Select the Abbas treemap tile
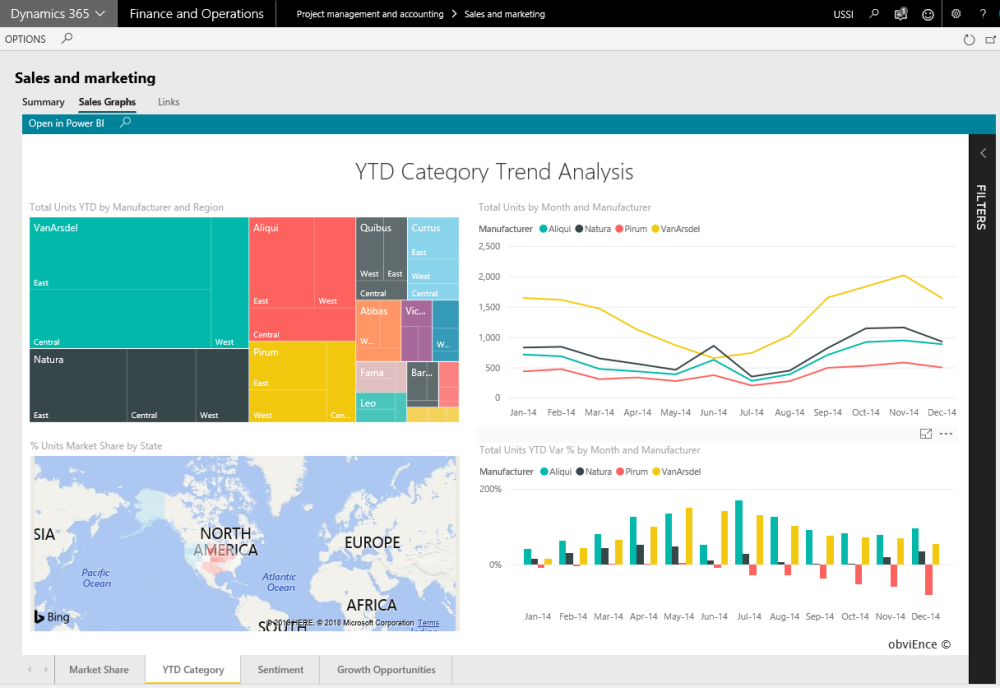Viewport: 1000px width, 688px height. click(x=378, y=331)
